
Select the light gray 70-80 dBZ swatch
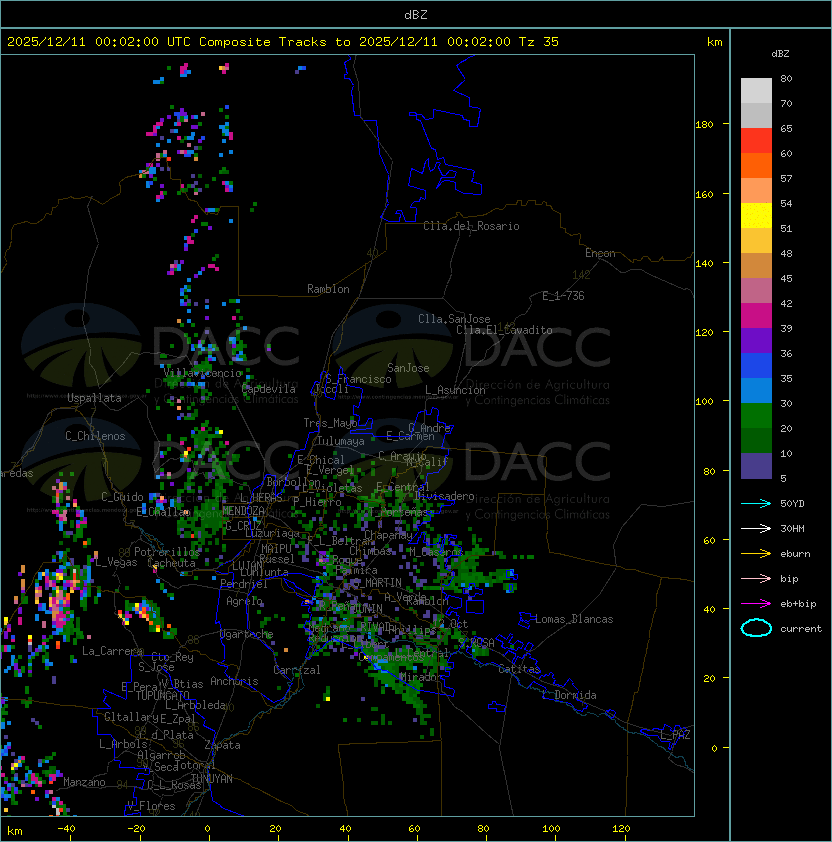coord(756,91)
